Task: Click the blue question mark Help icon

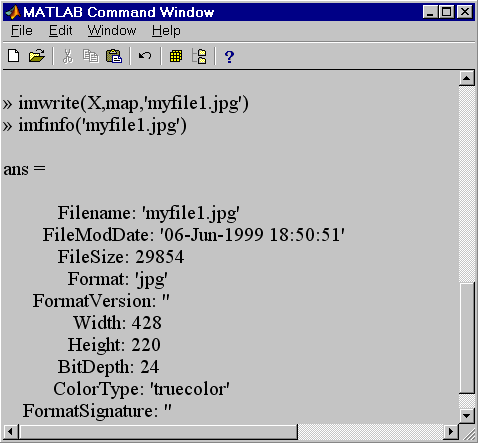Action: (x=229, y=57)
